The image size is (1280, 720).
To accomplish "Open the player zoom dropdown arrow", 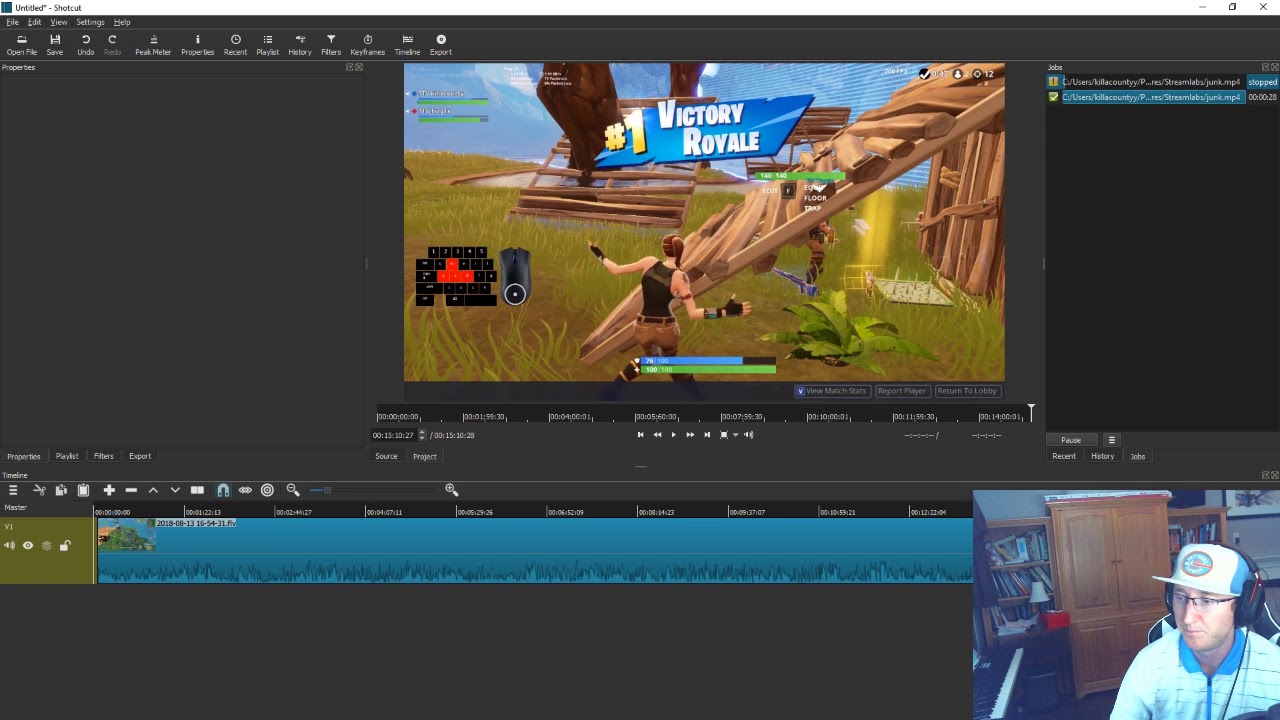I will 735,435.
